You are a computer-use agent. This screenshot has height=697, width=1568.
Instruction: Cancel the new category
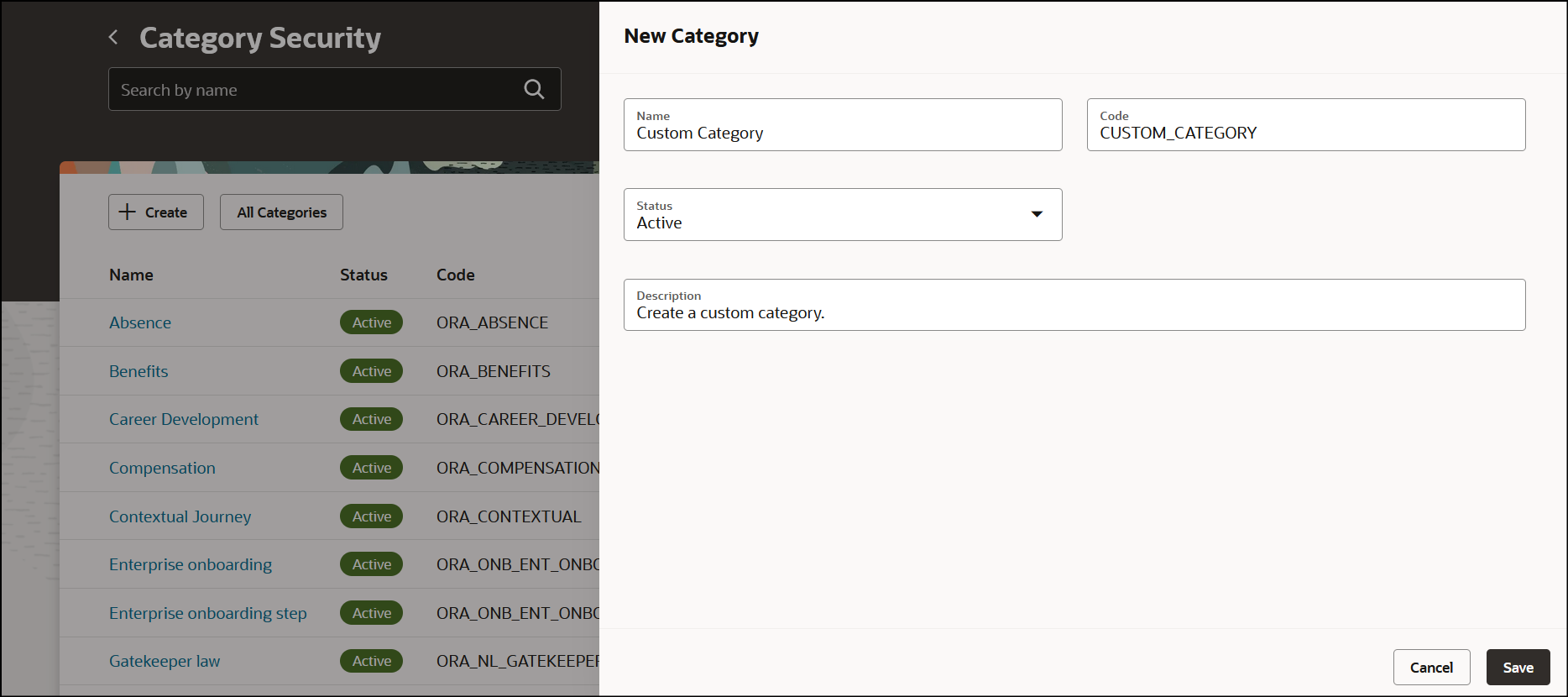(x=1431, y=668)
